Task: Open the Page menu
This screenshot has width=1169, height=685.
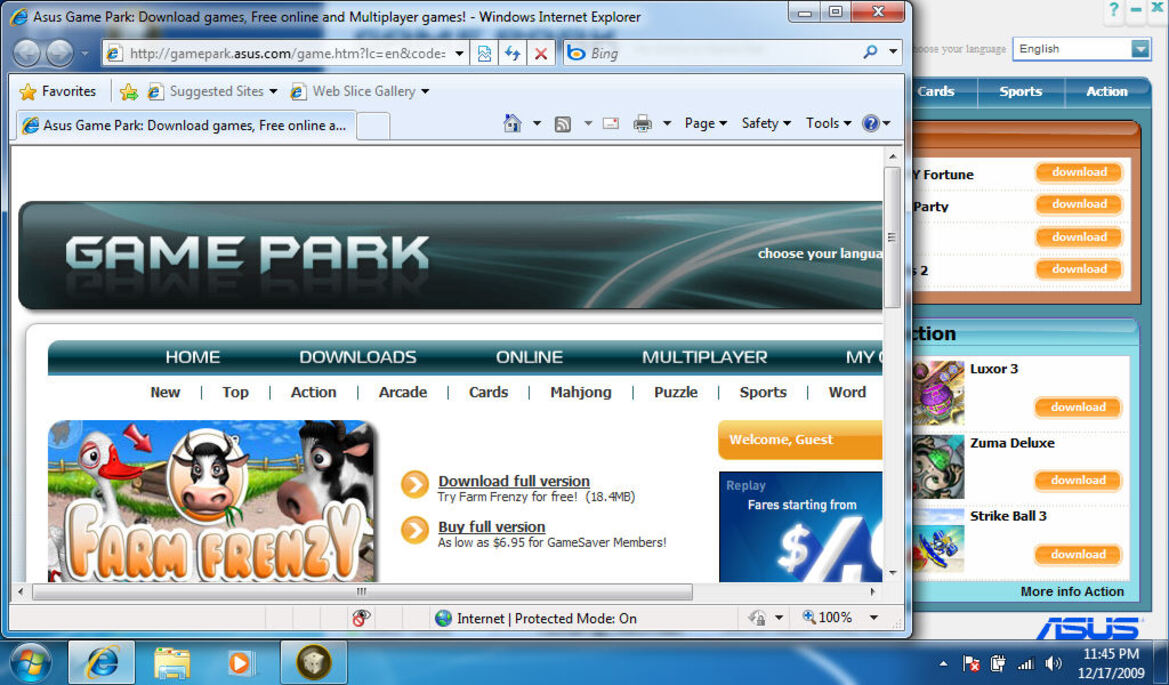Action: click(706, 124)
